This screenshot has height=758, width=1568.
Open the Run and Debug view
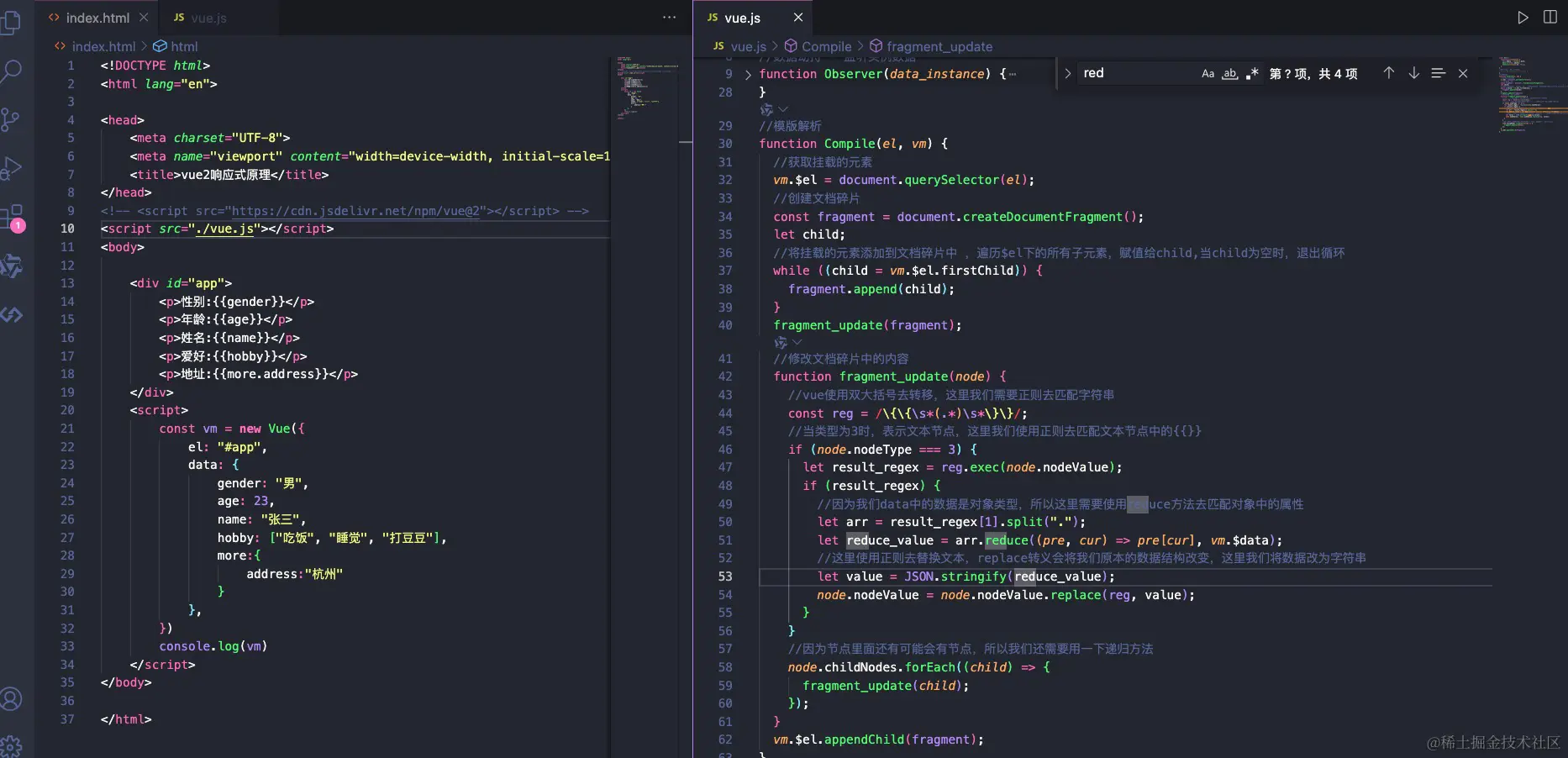pyautogui.click(x=11, y=168)
